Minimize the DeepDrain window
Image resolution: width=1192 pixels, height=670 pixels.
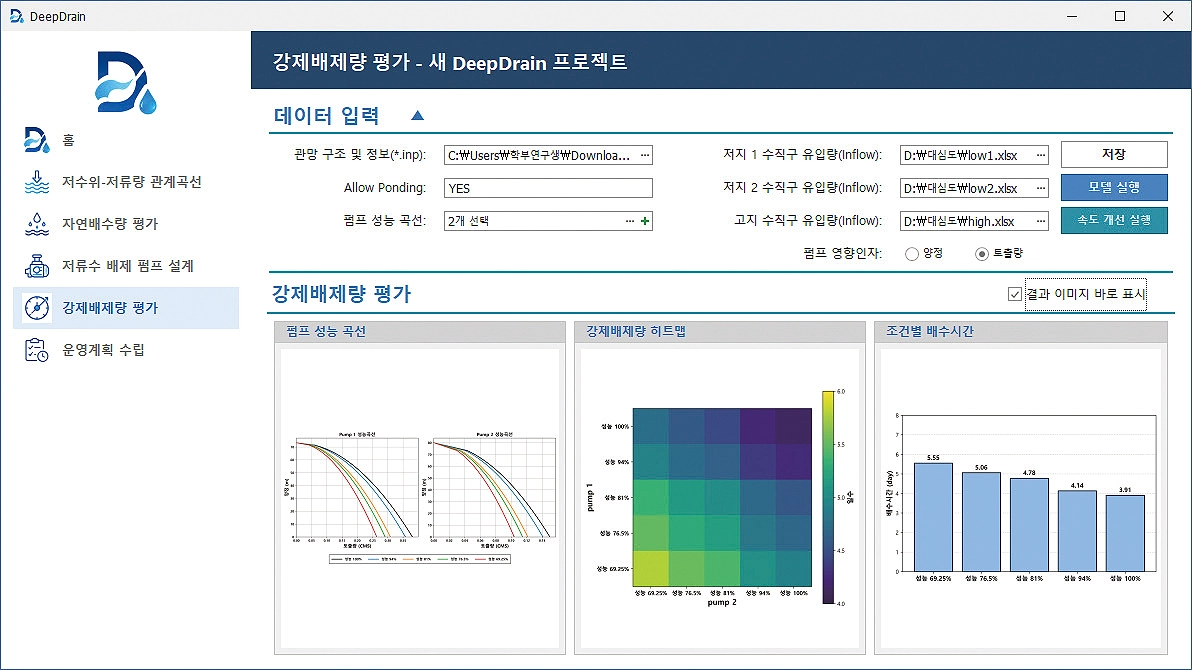click(x=1072, y=16)
